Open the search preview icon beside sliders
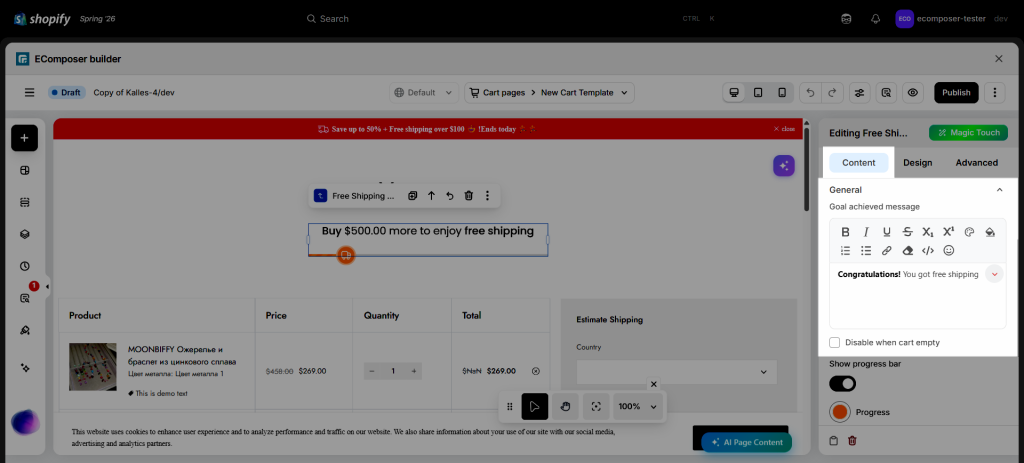 [886, 93]
